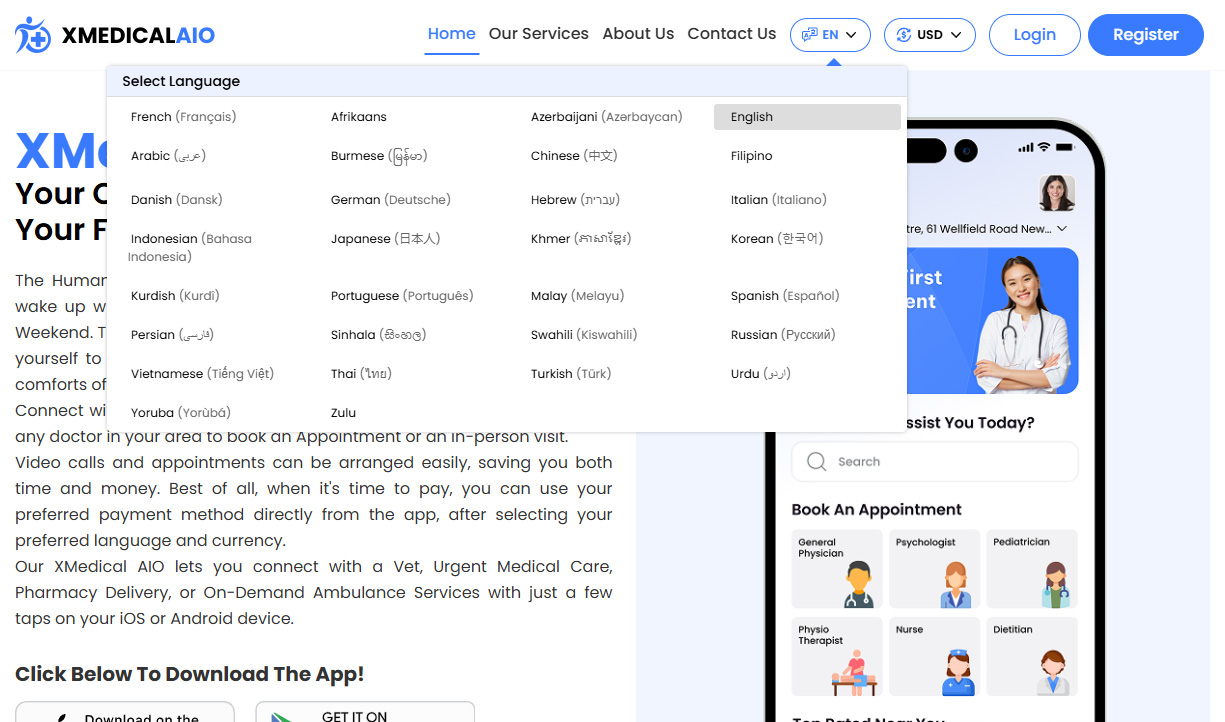Tap the Nurse category icon
Screen dimensions: 1225x722
coord(957,672)
